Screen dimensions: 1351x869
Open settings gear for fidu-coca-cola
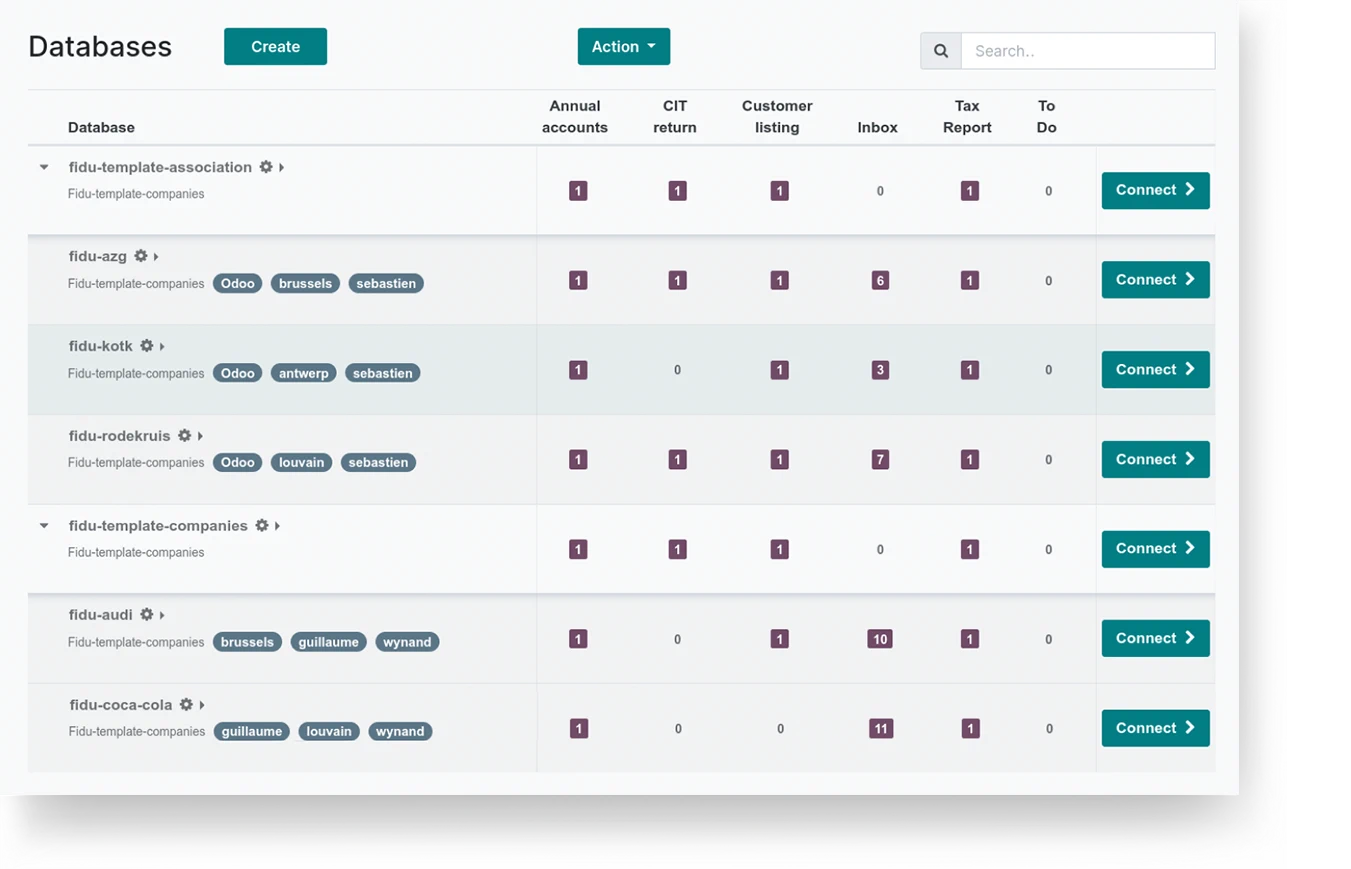coord(186,705)
